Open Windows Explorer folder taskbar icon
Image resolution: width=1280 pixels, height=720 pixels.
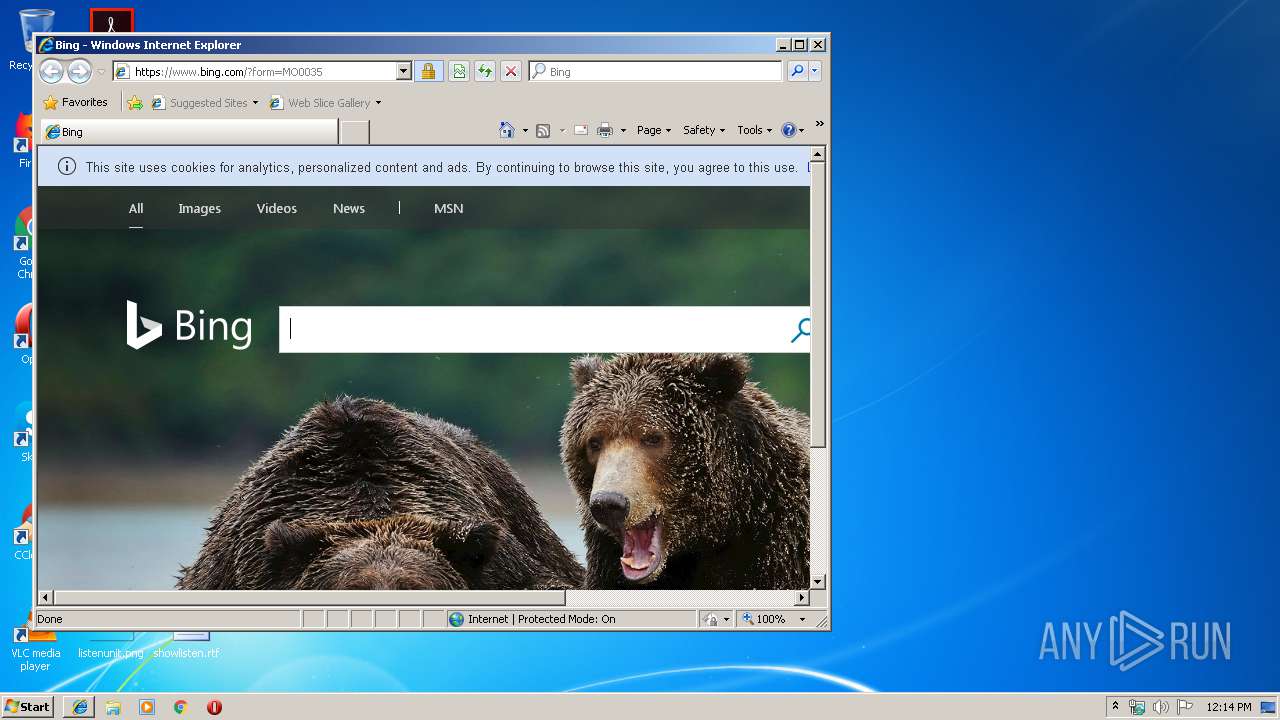pos(113,707)
